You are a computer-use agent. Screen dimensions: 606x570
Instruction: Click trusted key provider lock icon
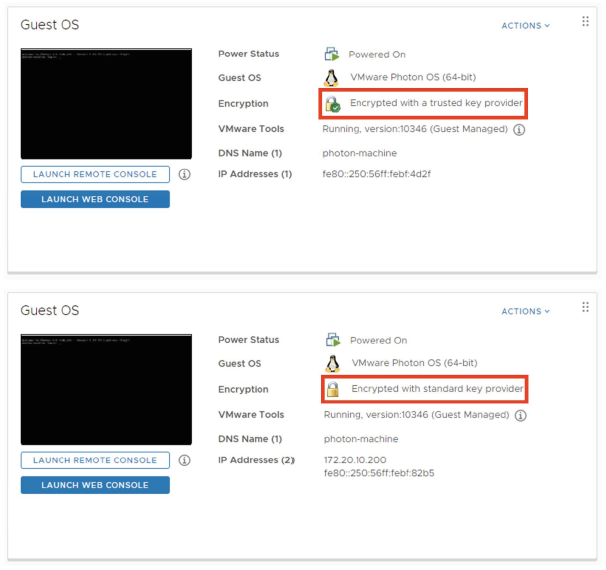(332, 104)
